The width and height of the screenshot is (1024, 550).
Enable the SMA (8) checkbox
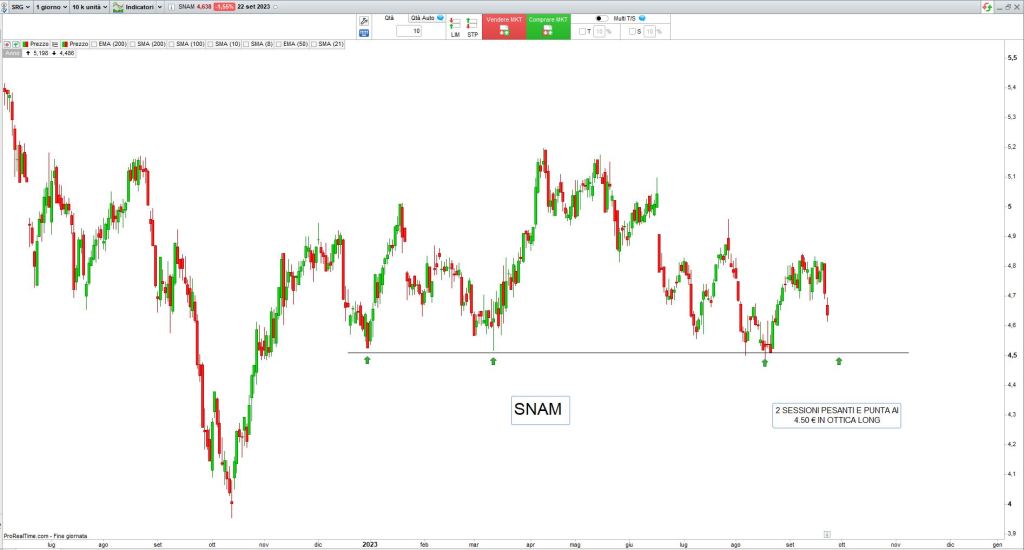(246, 44)
